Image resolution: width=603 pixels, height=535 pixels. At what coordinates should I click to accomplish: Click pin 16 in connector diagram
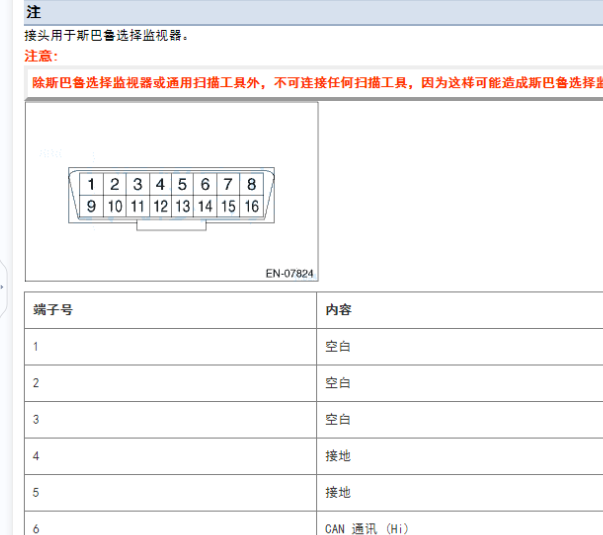pos(252,207)
